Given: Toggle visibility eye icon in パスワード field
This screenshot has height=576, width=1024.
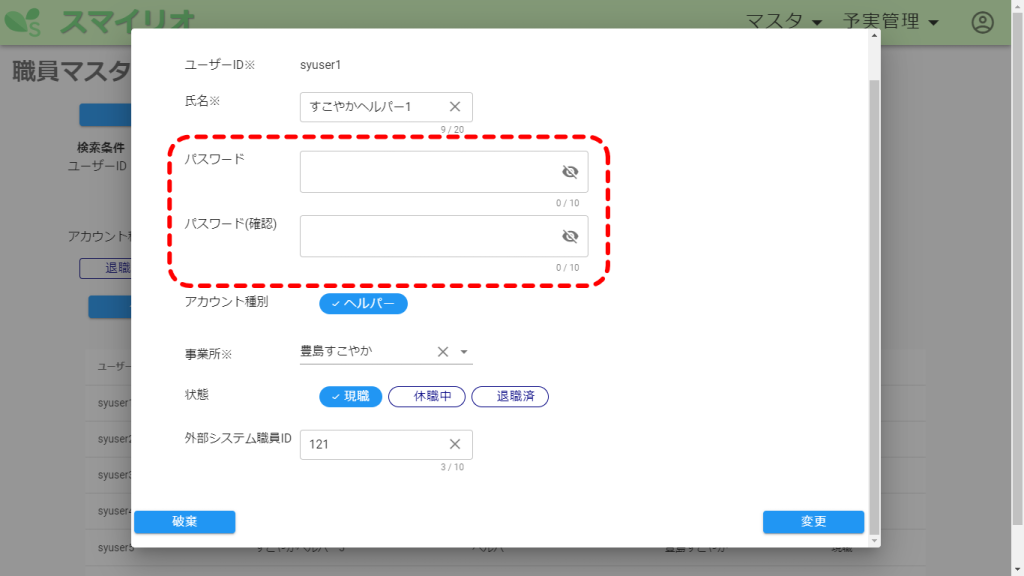Looking at the screenshot, I should pyautogui.click(x=570, y=172).
